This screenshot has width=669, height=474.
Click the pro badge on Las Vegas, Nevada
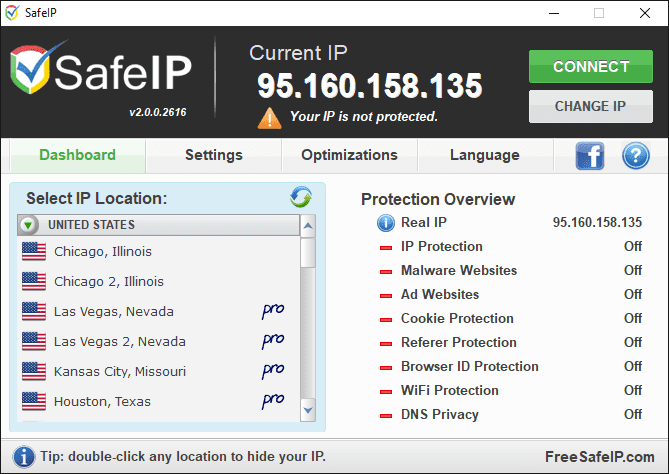273,311
